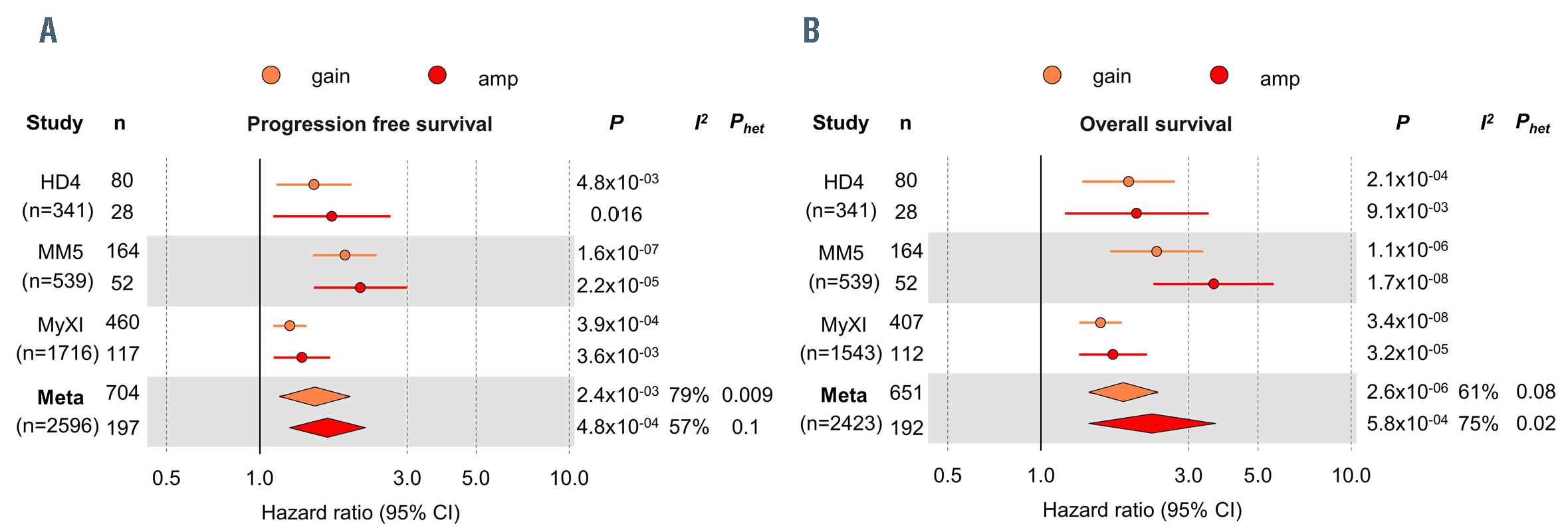Select the 1.7x10-08 P value in panel B
The height and width of the screenshot is (528, 1568).
(1407, 282)
